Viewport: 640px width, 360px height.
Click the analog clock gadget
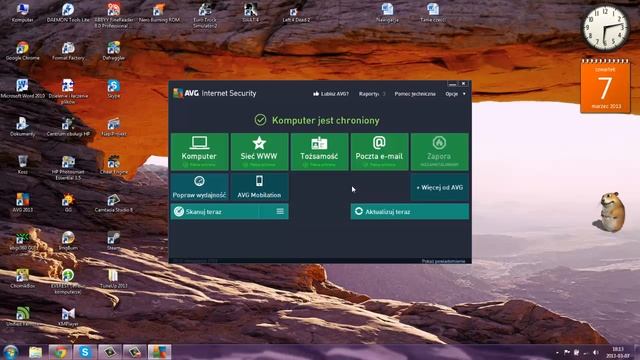[x=605, y=29]
